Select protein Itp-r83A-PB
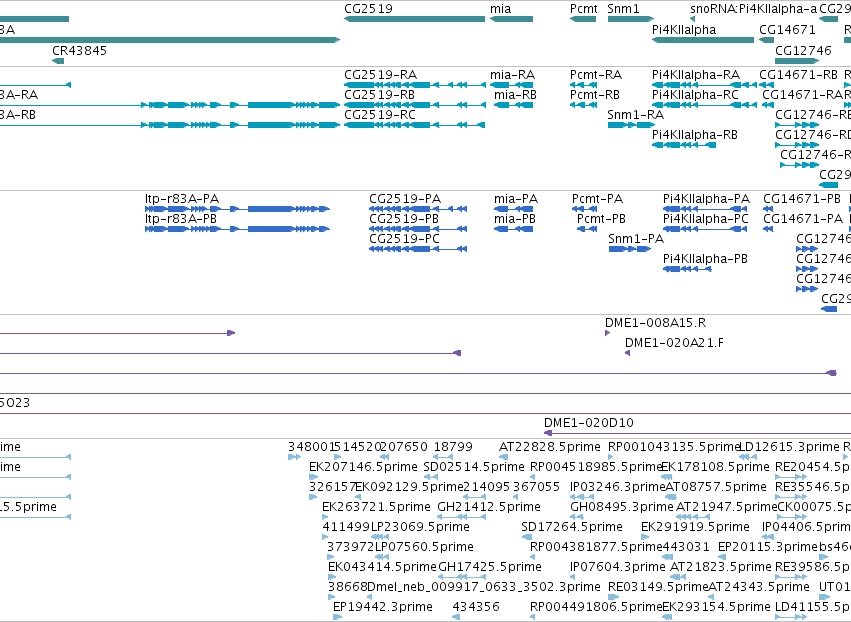This screenshot has height=622, width=851. pyautogui.click(x=181, y=219)
